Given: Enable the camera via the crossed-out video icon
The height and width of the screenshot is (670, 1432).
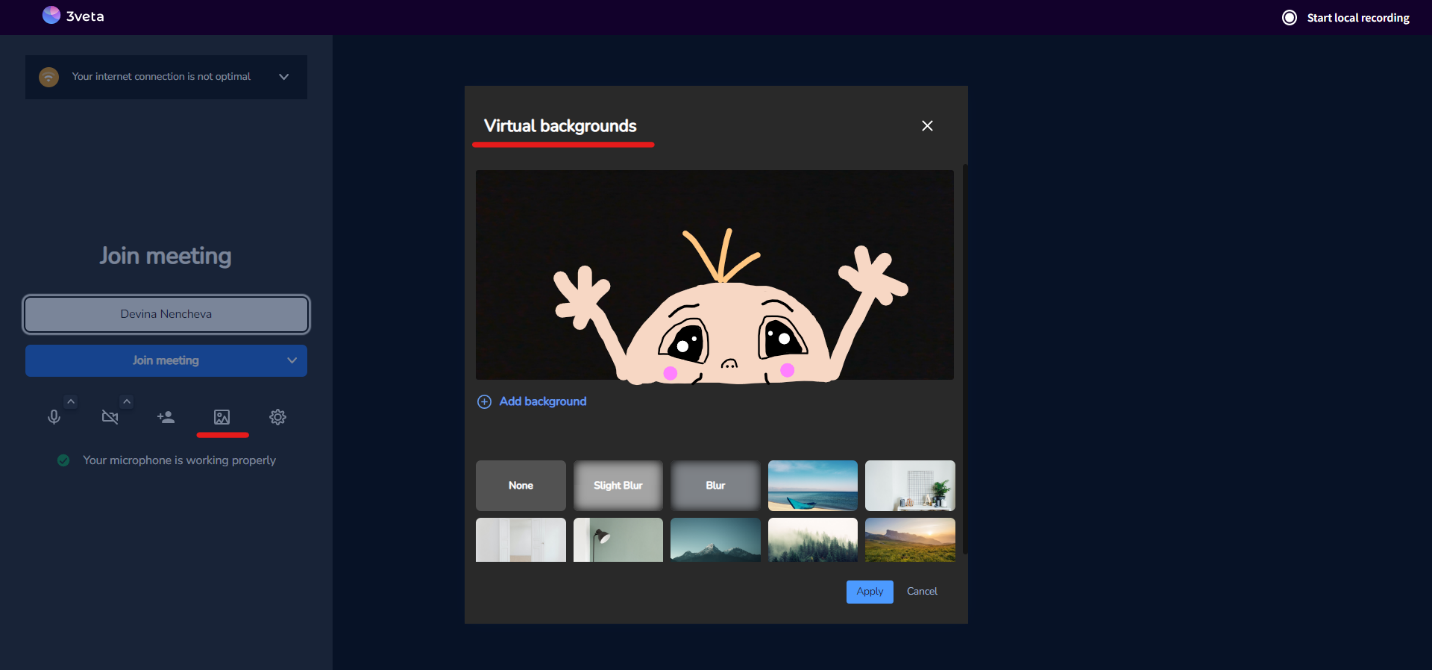Looking at the screenshot, I should [109, 417].
